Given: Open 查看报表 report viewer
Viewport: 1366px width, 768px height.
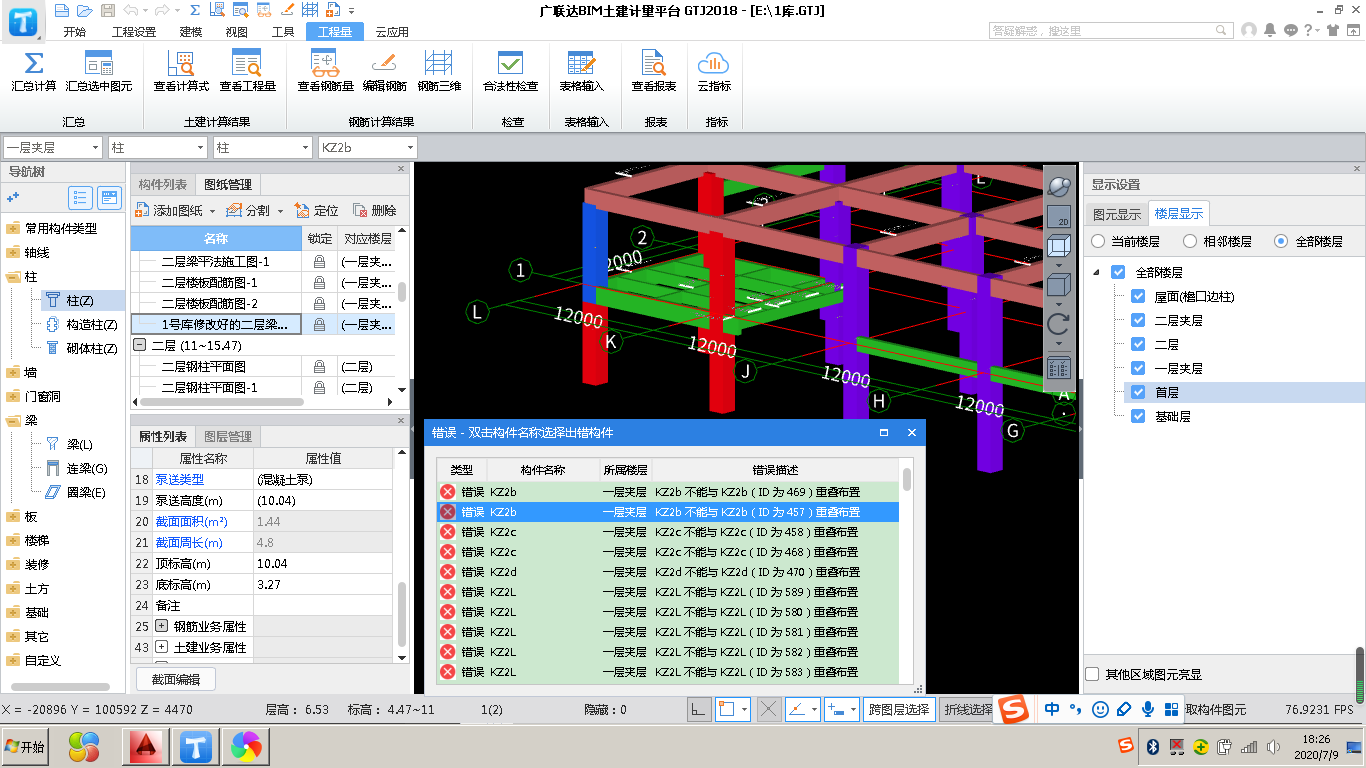Looking at the screenshot, I should (653, 71).
